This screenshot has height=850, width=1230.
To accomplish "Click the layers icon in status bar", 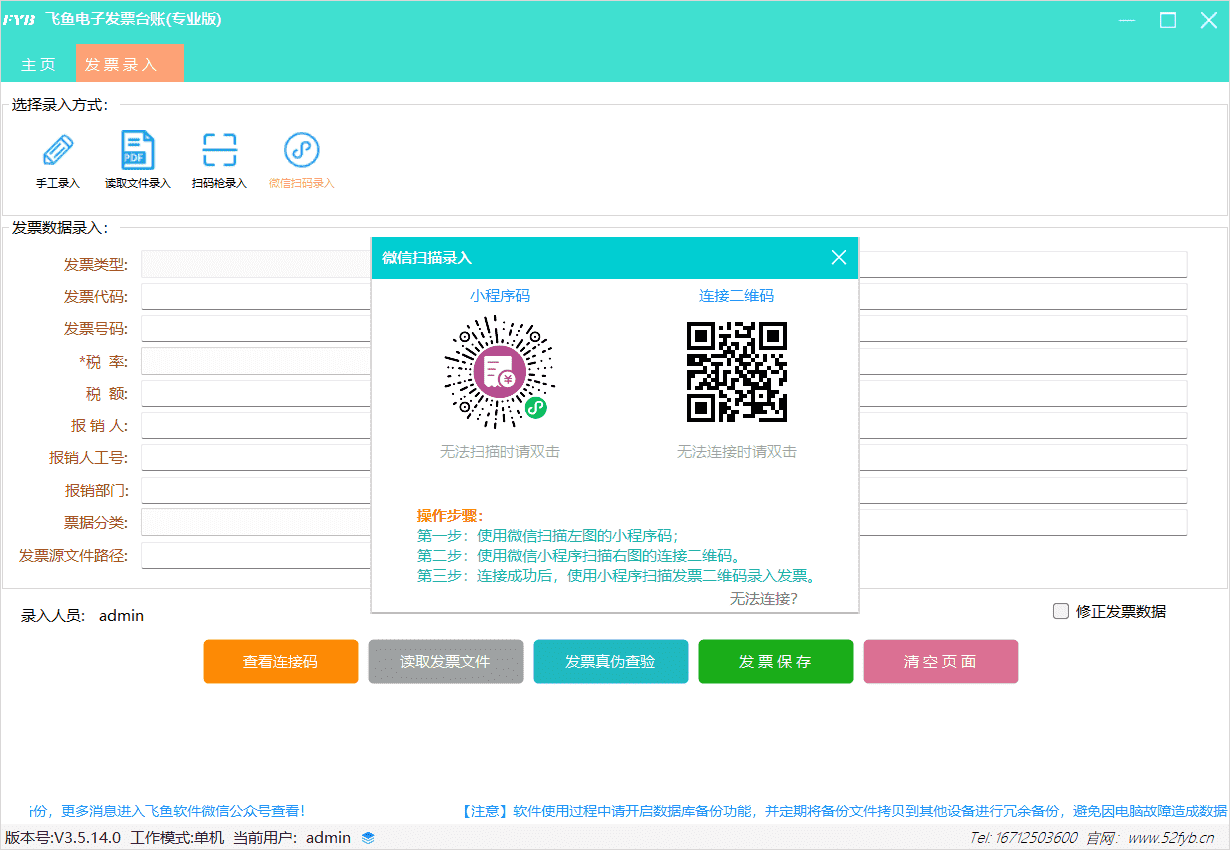I will tap(368, 838).
